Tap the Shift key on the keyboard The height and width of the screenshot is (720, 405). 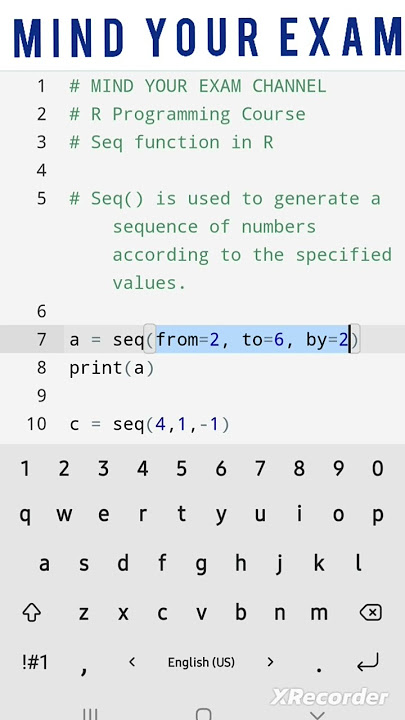[x=31, y=613]
